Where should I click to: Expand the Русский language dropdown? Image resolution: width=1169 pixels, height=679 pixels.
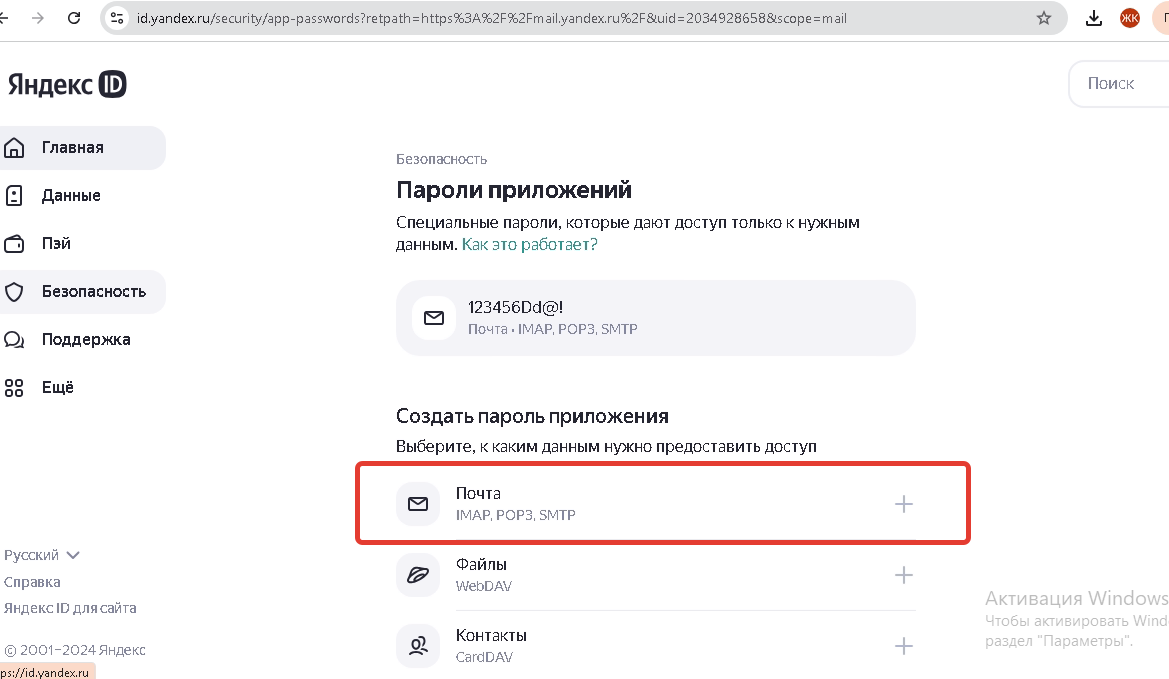coord(42,555)
